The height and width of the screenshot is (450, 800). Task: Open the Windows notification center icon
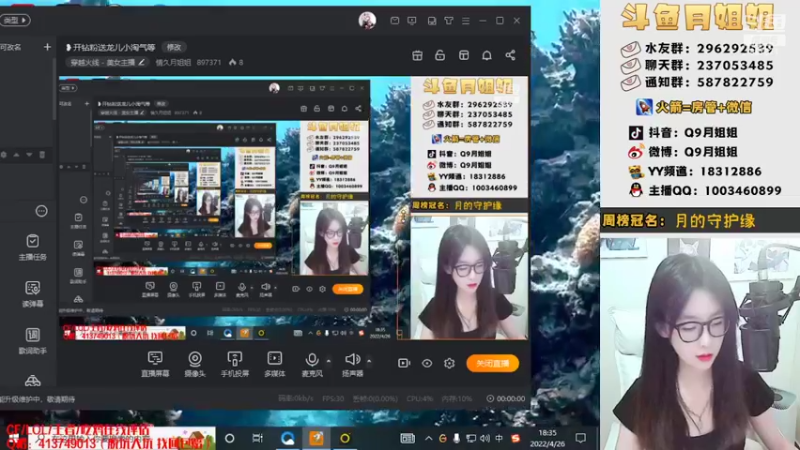[581, 438]
